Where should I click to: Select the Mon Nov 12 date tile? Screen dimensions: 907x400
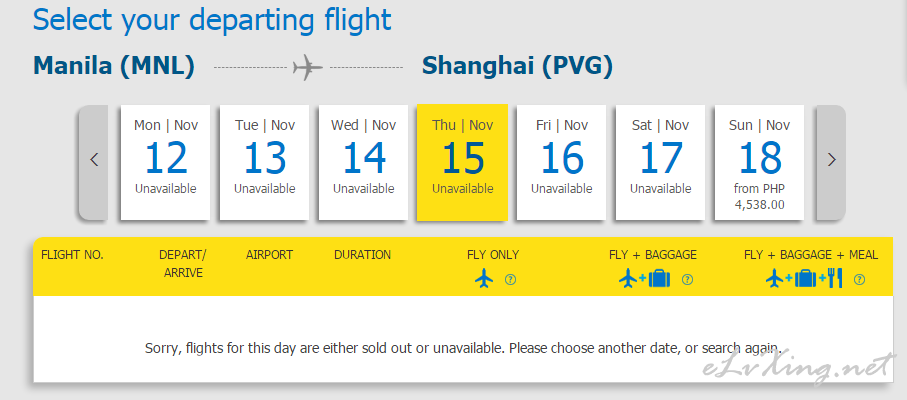[x=165, y=162]
